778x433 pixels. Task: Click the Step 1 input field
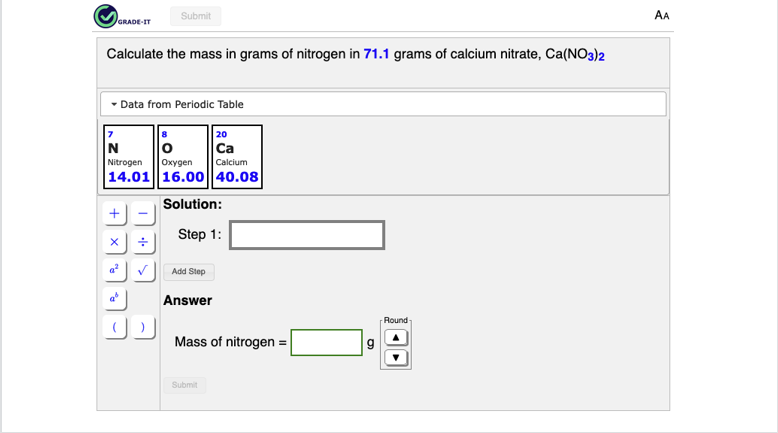(307, 235)
